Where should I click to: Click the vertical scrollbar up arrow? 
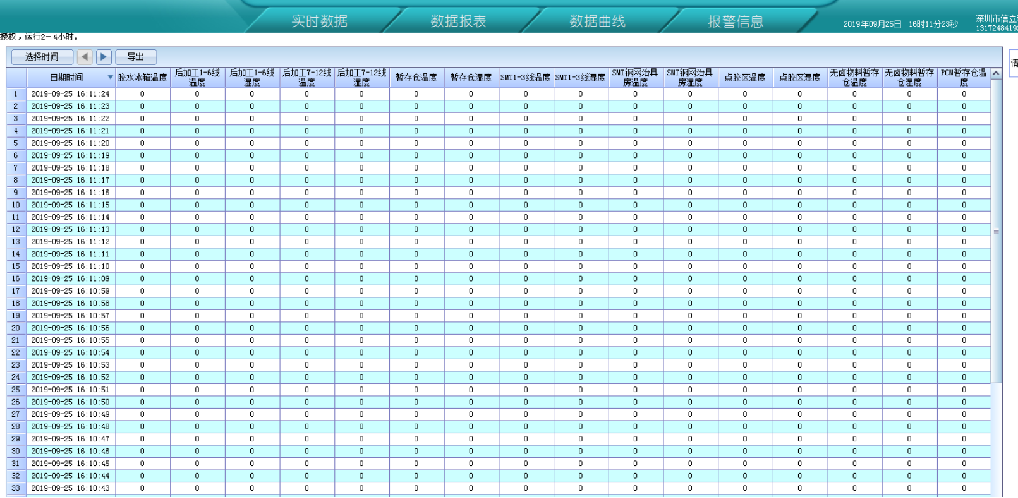(x=996, y=74)
